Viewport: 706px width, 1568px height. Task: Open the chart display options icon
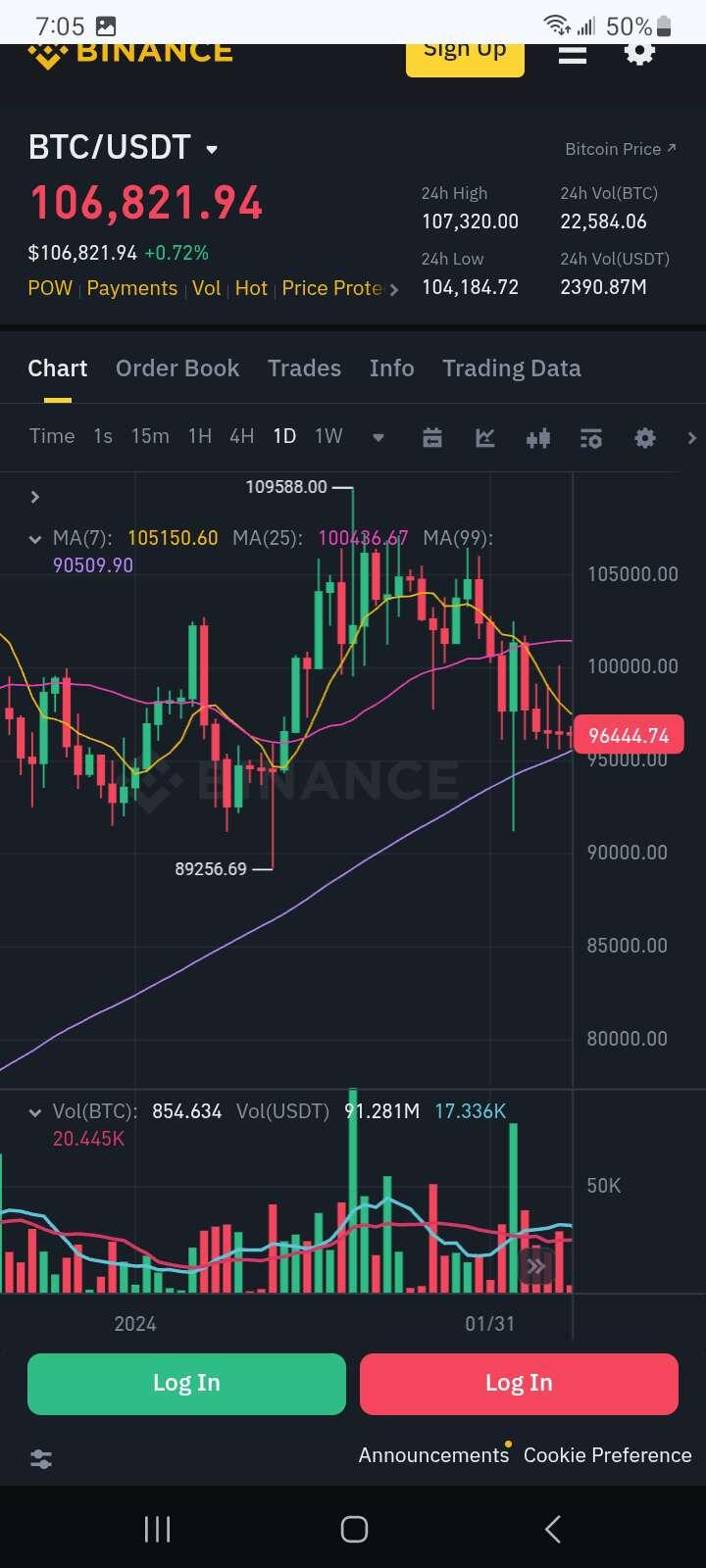591,438
